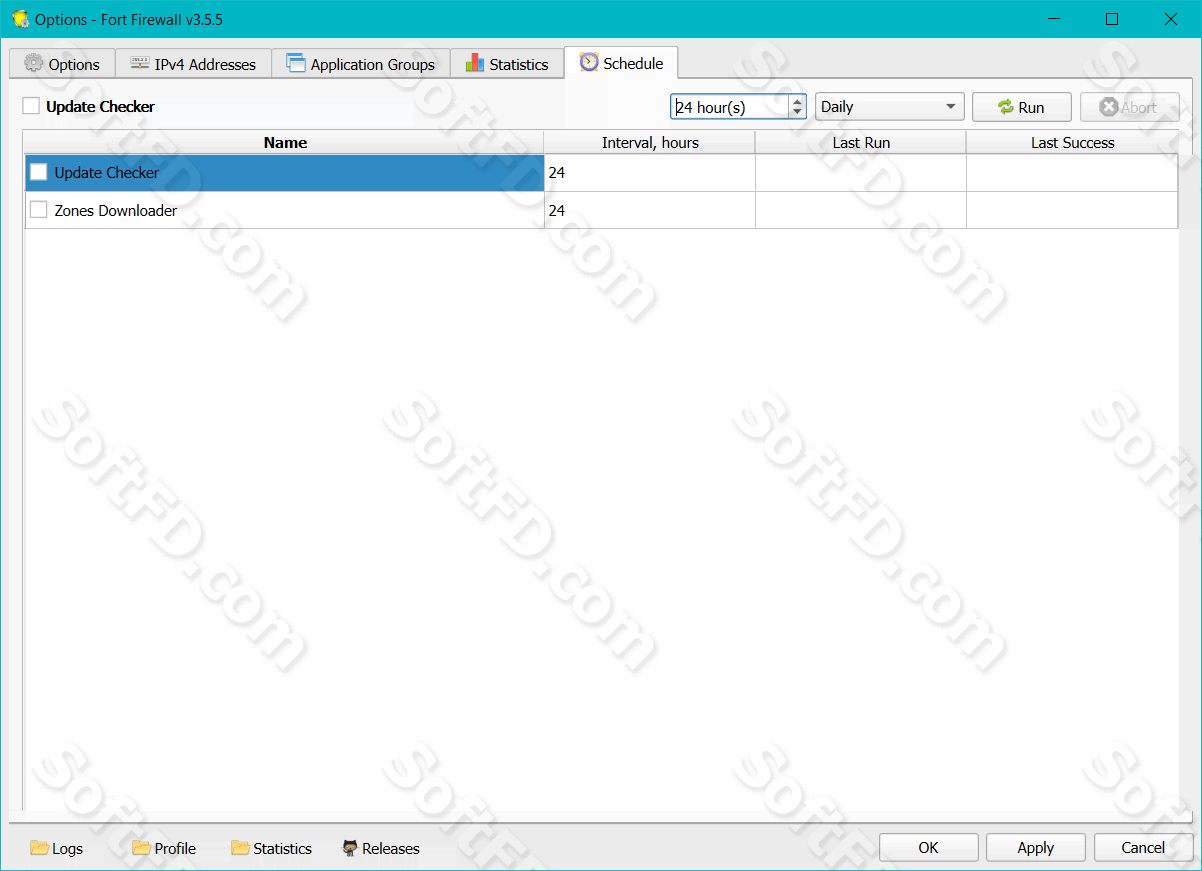Open the Logs link

coord(57,848)
